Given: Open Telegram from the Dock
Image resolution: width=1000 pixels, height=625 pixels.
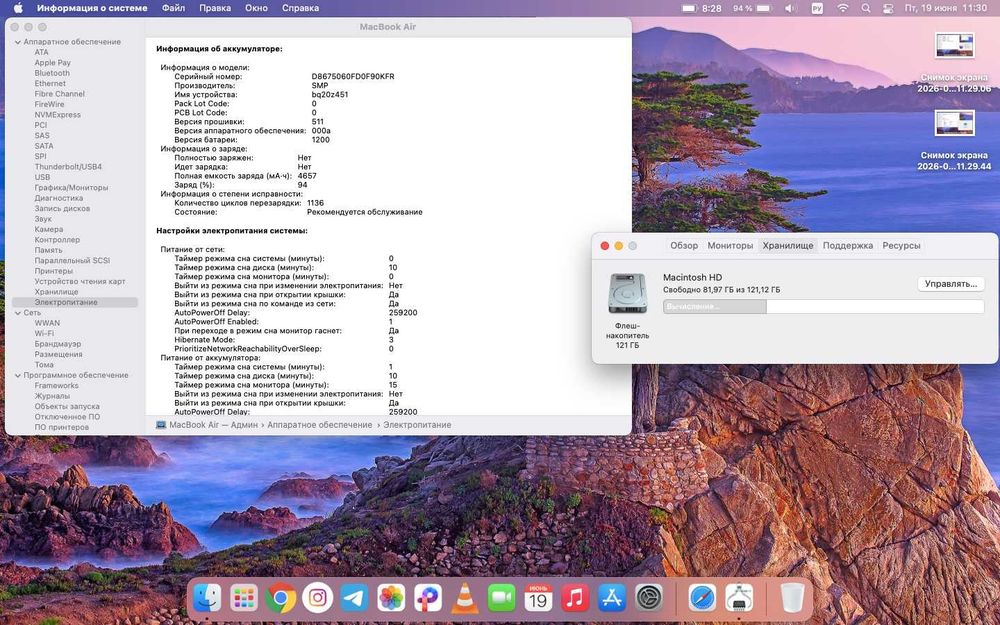Looking at the screenshot, I should pyautogui.click(x=354, y=598).
